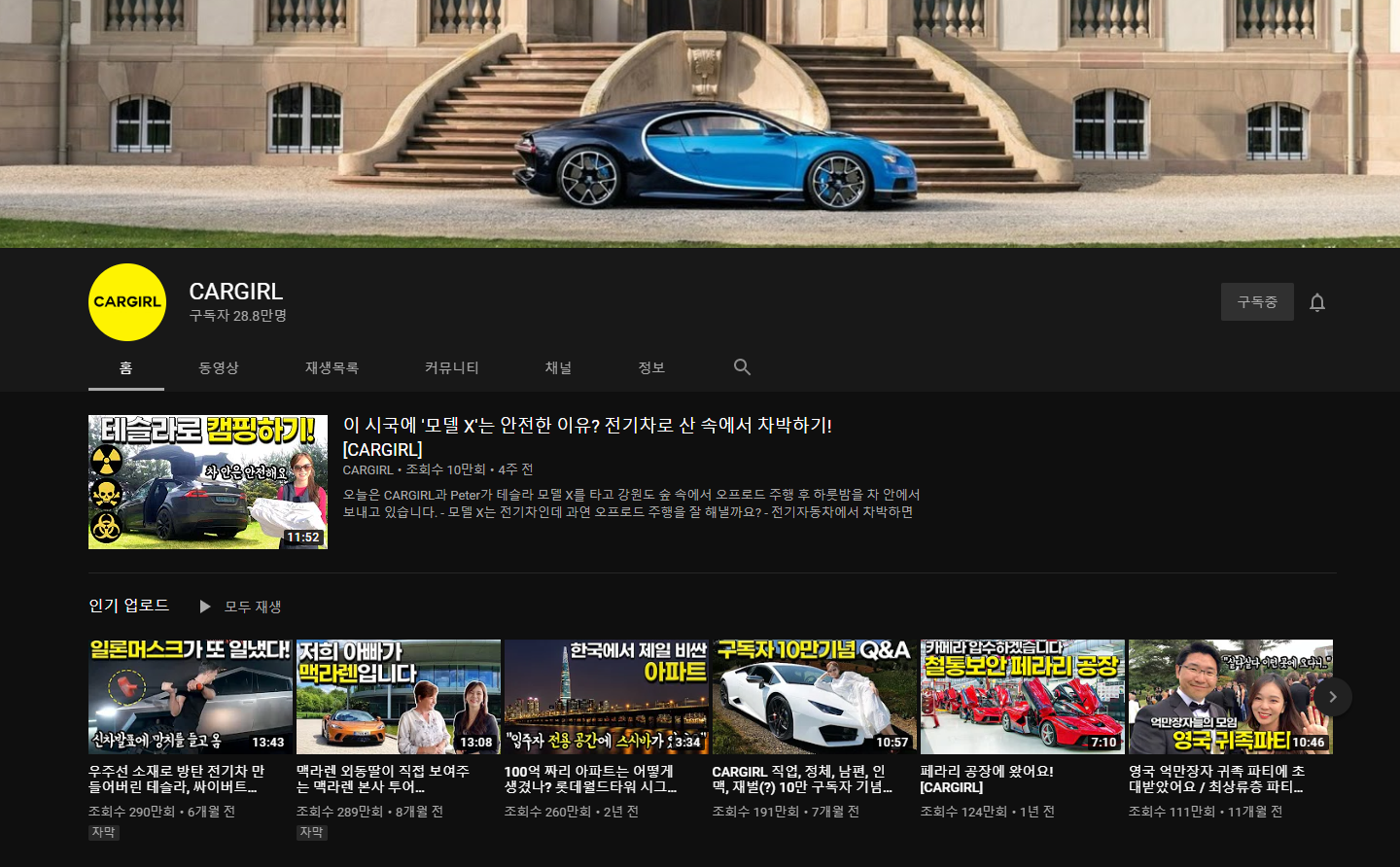Click 조회수 111만회 · 11개월 전 text
The image size is (1400, 867).
[x=1206, y=812]
